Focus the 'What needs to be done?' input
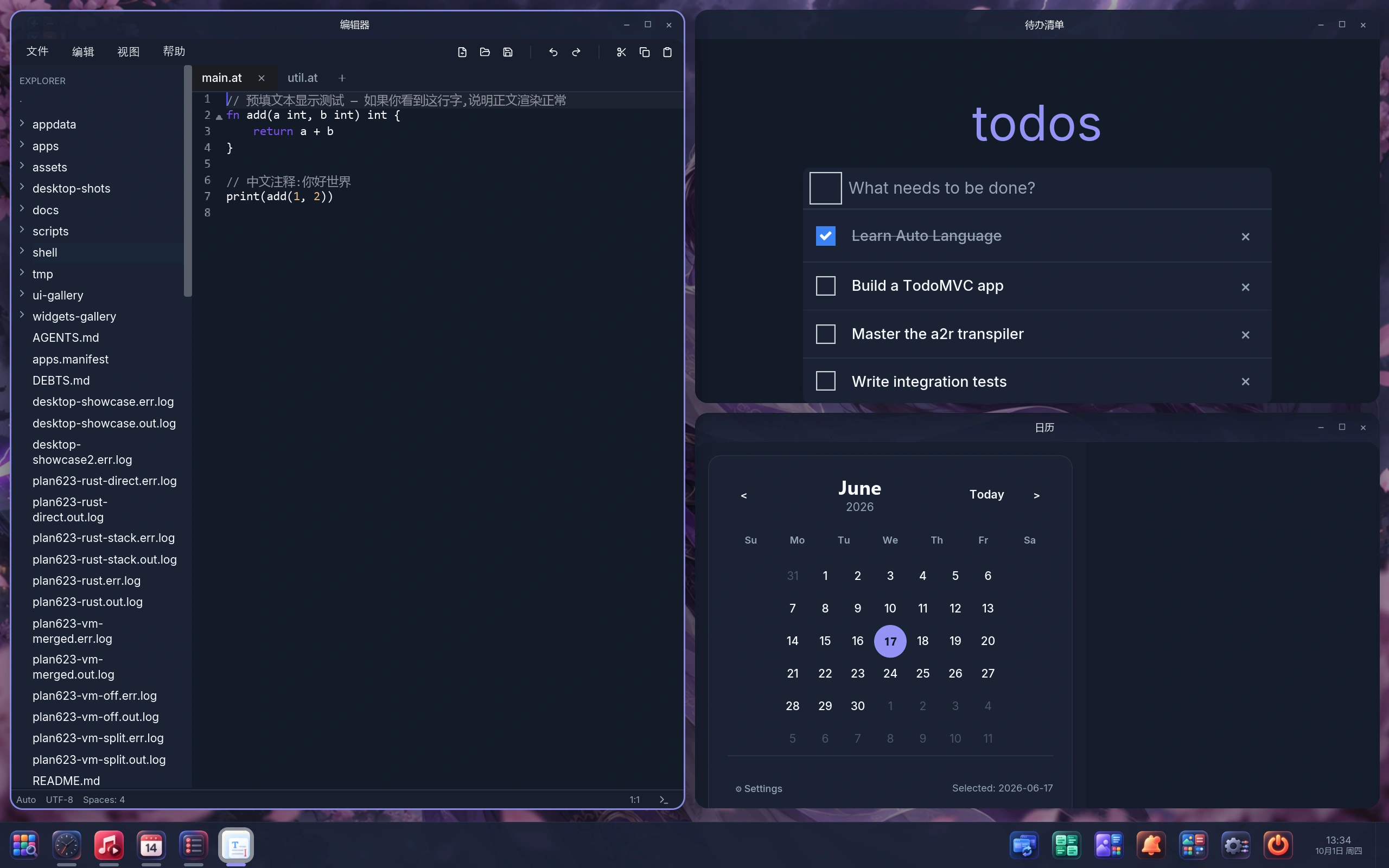The image size is (1389, 868). coord(1056,188)
